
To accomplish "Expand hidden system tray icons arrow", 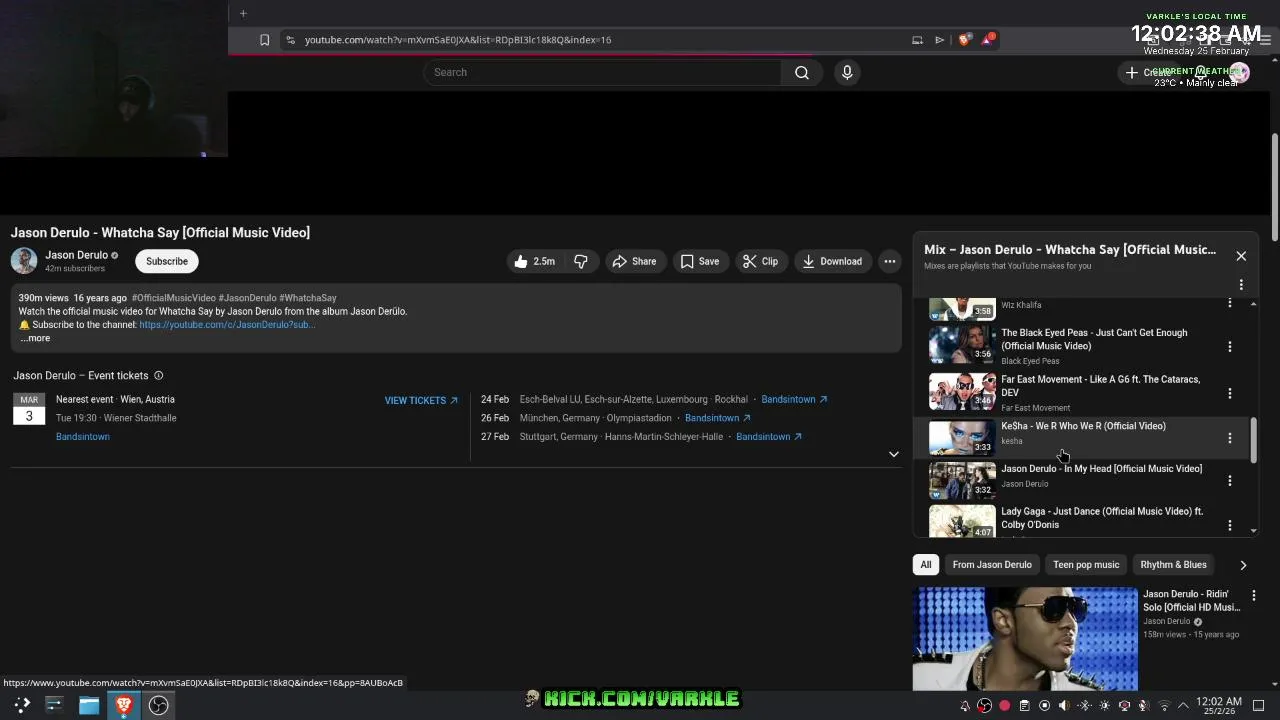I will click(x=1183, y=705).
